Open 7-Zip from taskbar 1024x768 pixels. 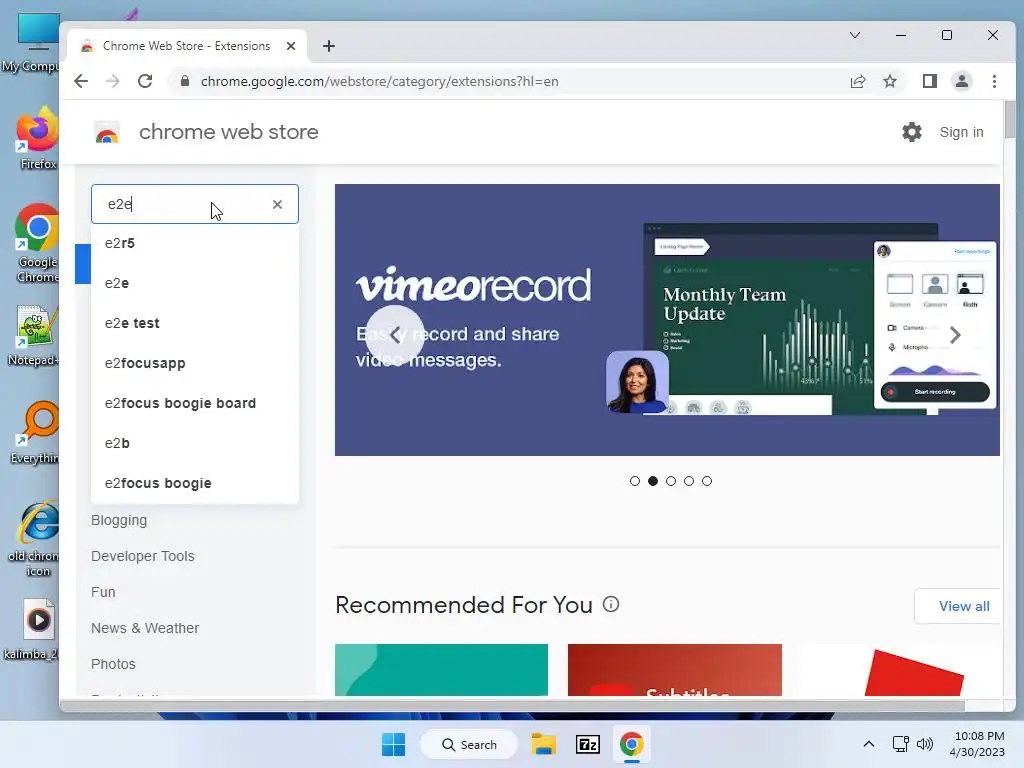pos(587,744)
